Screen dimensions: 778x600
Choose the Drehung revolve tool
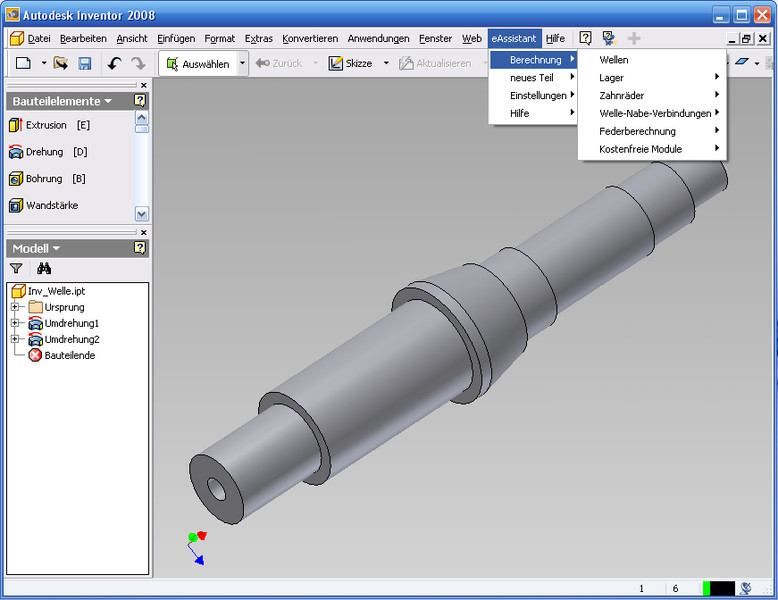coord(45,152)
